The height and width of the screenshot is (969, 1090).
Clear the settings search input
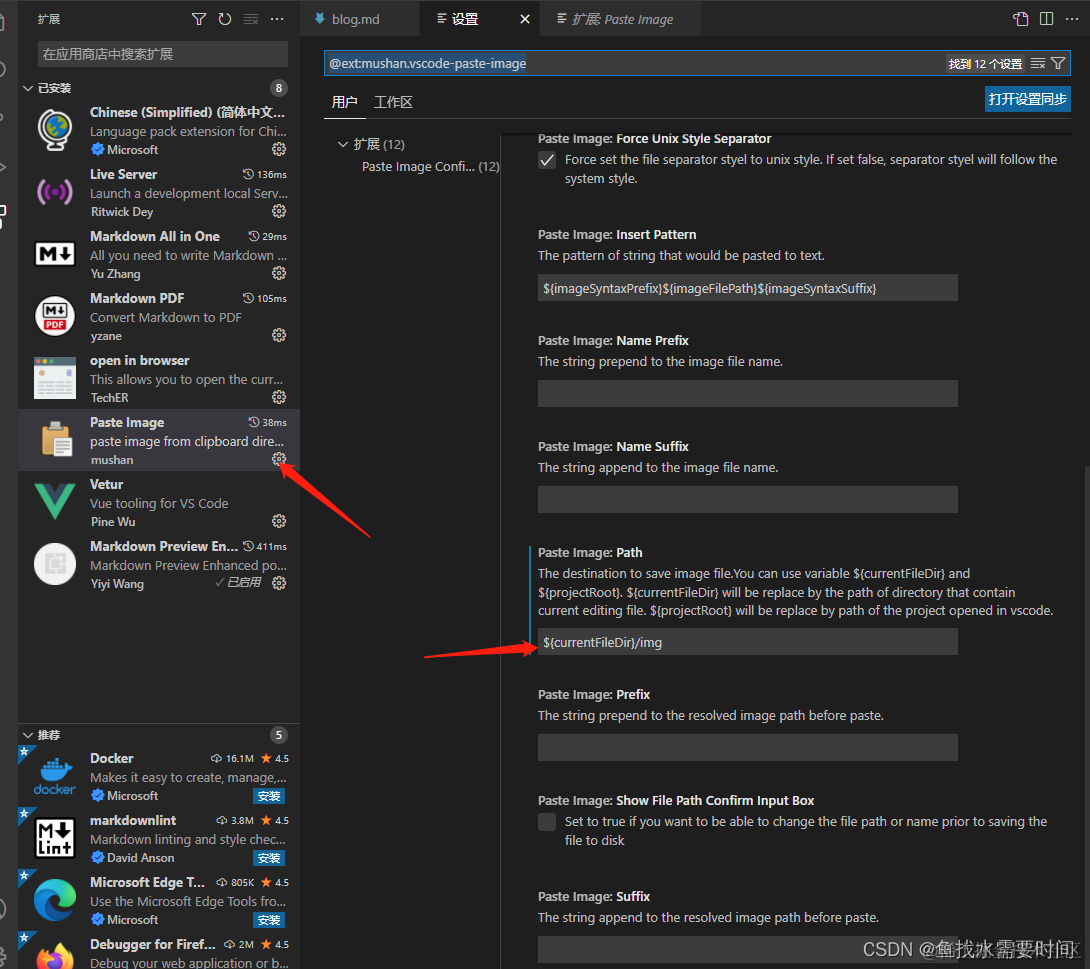pos(1038,63)
